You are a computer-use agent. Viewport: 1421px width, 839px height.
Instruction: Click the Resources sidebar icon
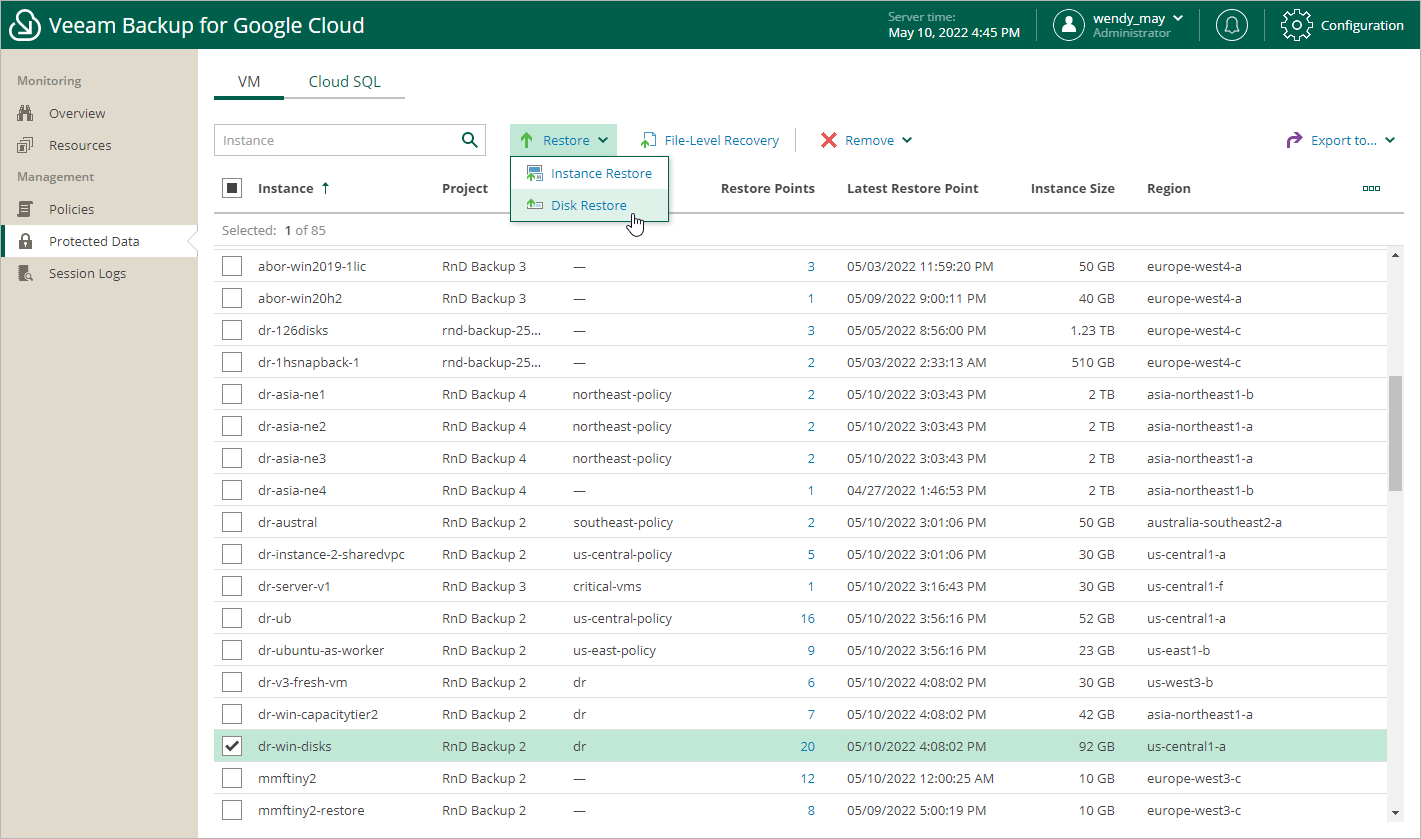[x=26, y=145]
